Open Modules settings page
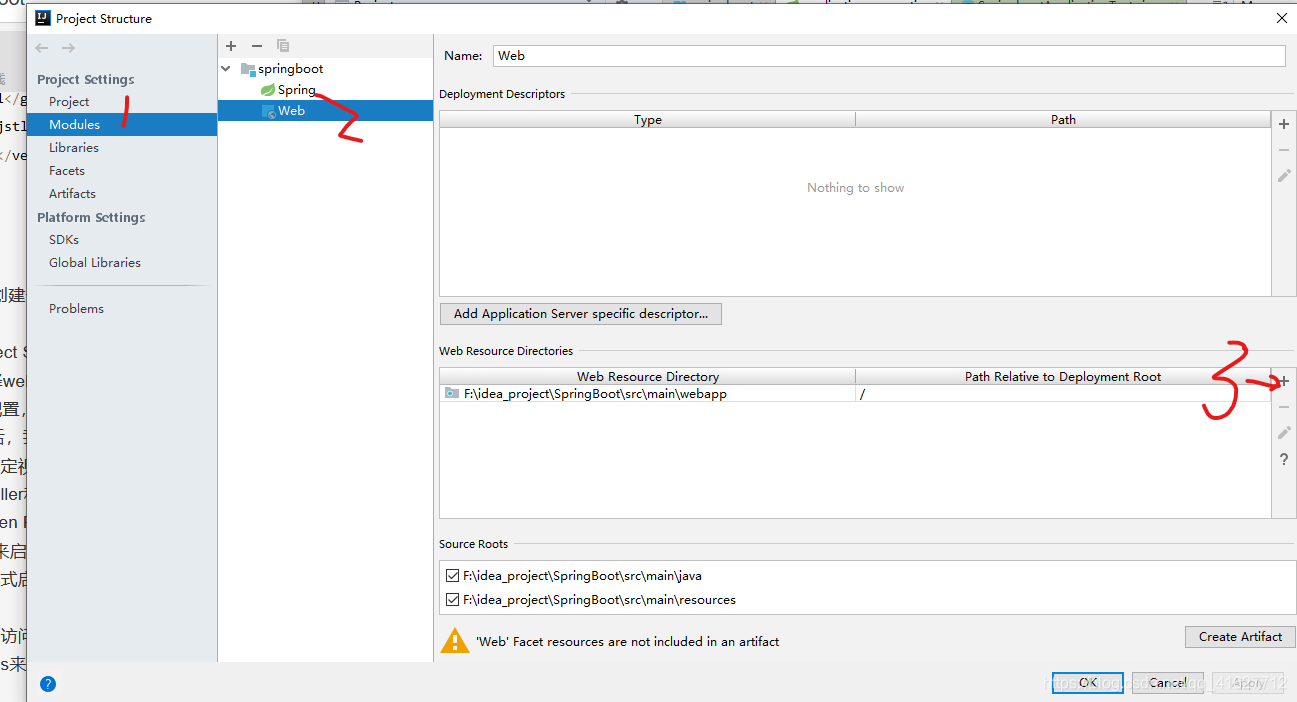Image resolution: width=1297 pixels, height=702 pixels. coord(122,125)
